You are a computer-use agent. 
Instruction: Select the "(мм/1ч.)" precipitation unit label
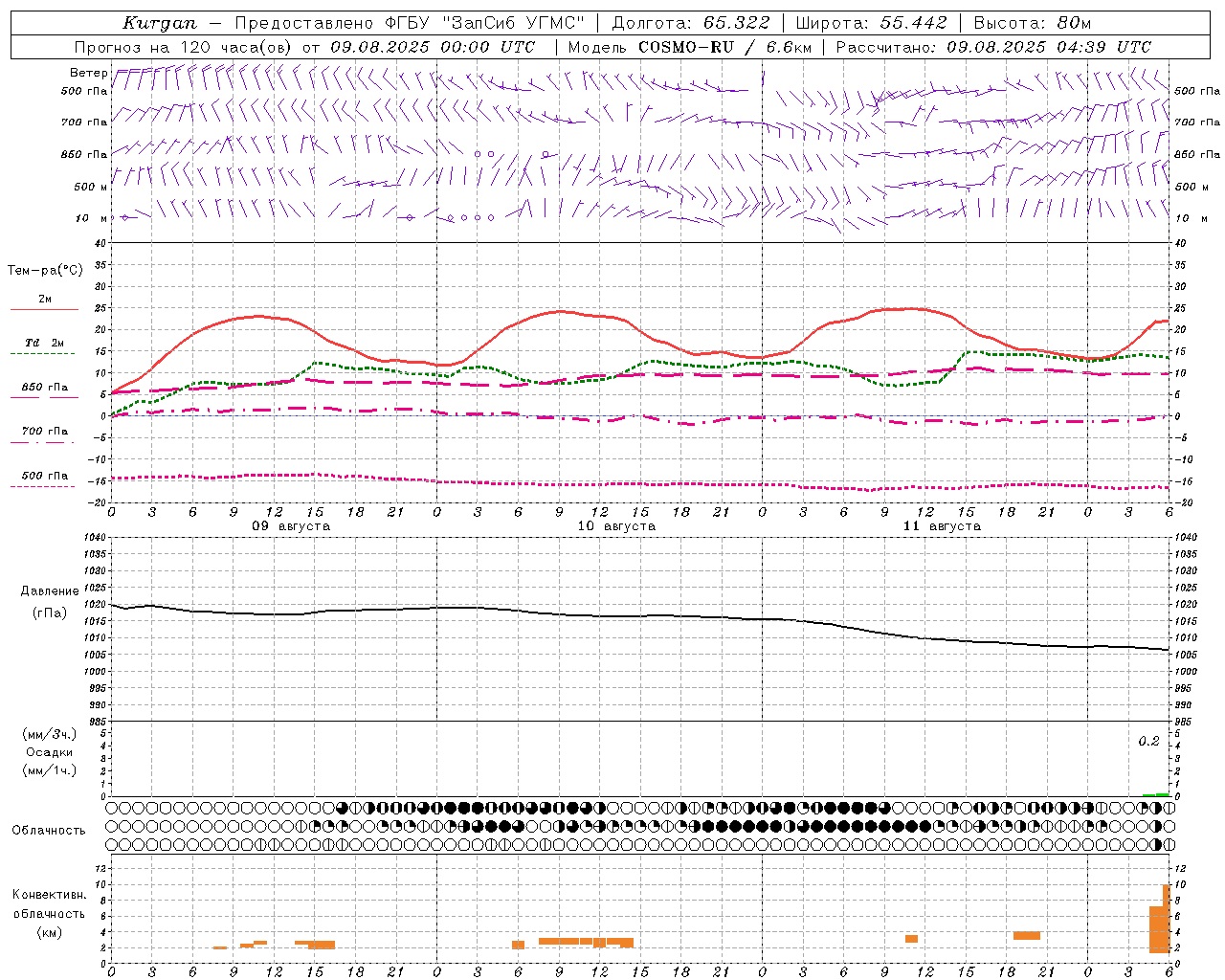[x=50, y=770]
